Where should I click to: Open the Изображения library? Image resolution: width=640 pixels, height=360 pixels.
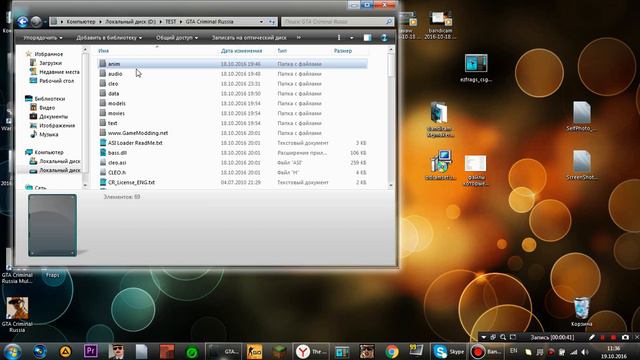52,125
